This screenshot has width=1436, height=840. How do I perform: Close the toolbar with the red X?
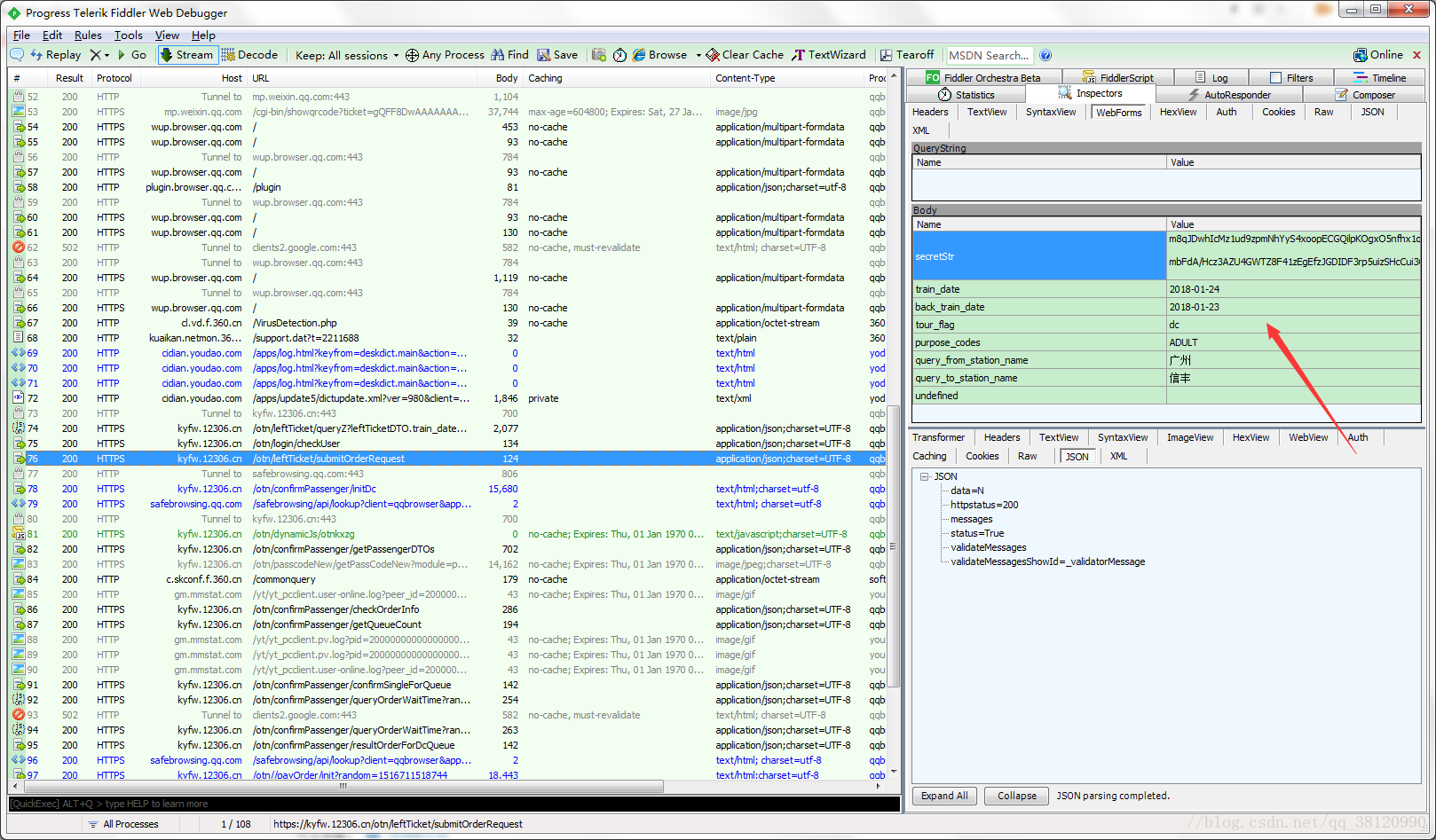pyautogui.click(x=1416, y=55)
